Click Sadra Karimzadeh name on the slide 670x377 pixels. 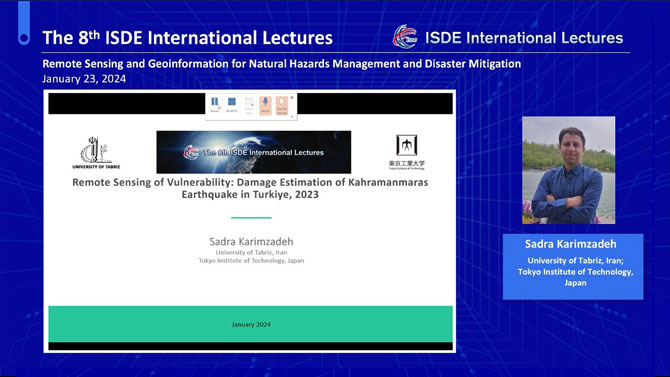(x=251, y=242)
